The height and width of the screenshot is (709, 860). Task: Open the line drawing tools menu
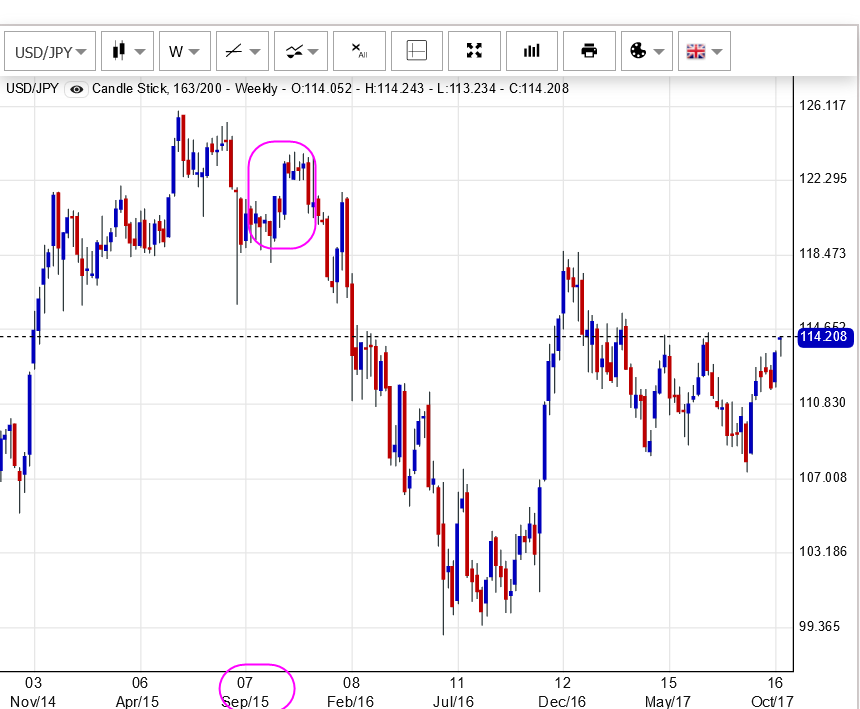tap(243, 51)
